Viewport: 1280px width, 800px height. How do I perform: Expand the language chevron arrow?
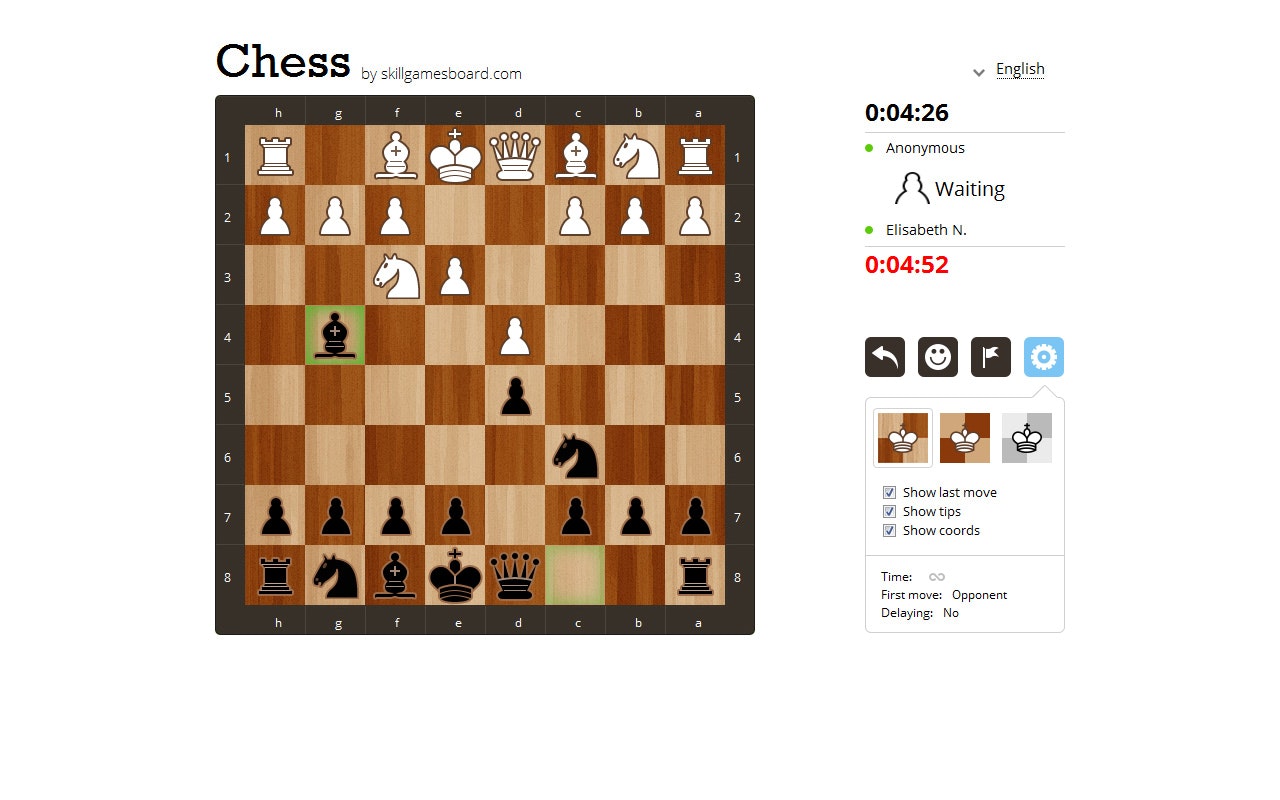tap(979, 72)
